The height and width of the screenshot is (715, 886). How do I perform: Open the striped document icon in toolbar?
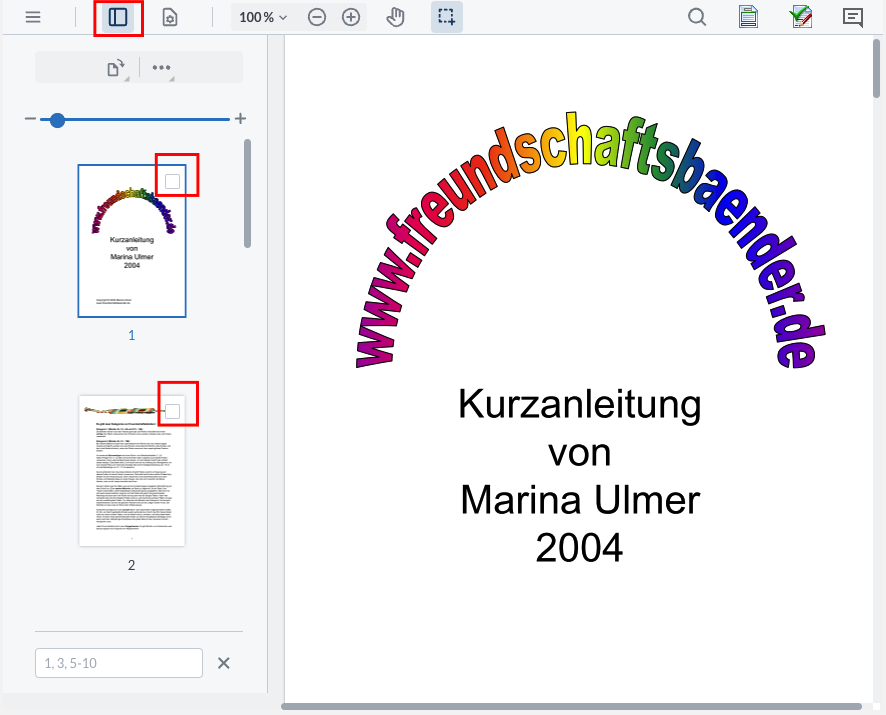coord(748,17)
